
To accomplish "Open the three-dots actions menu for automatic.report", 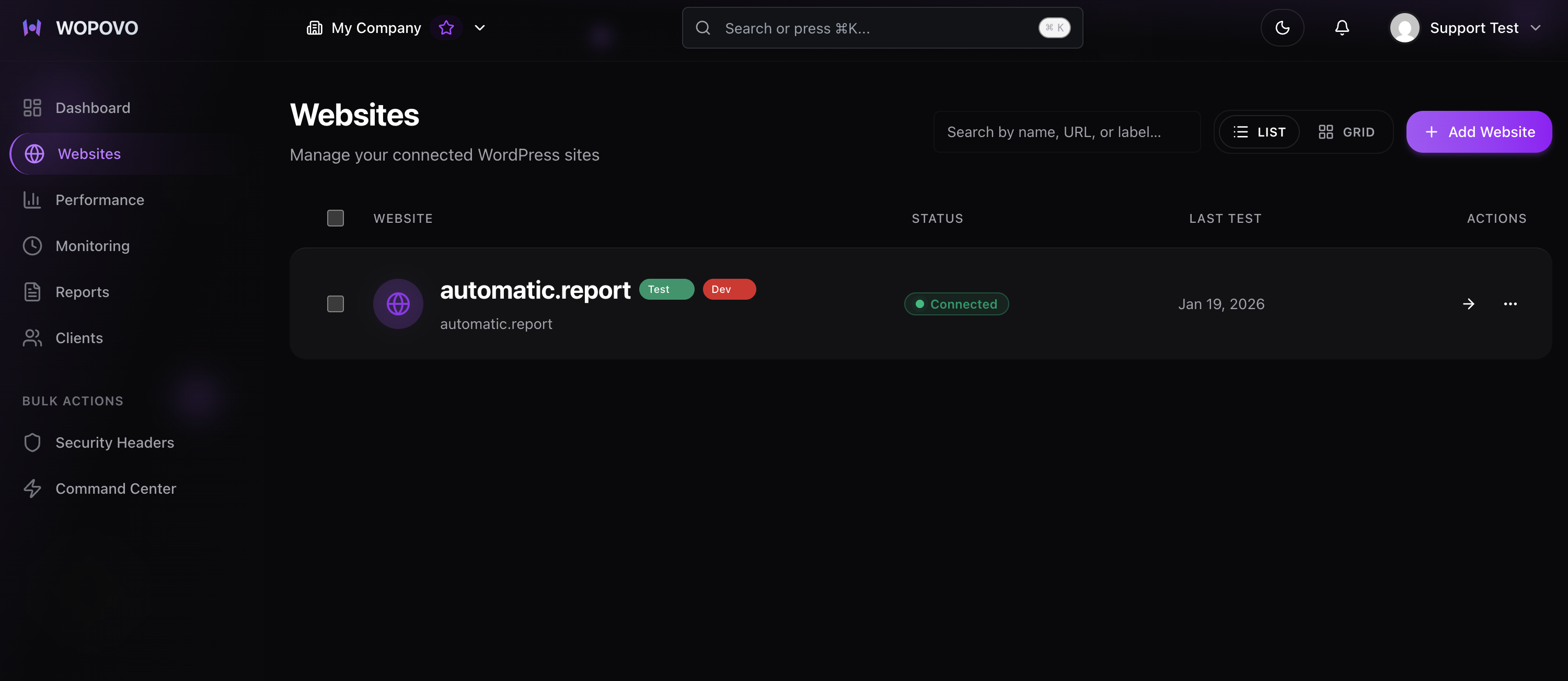I will click(1510, 304).
